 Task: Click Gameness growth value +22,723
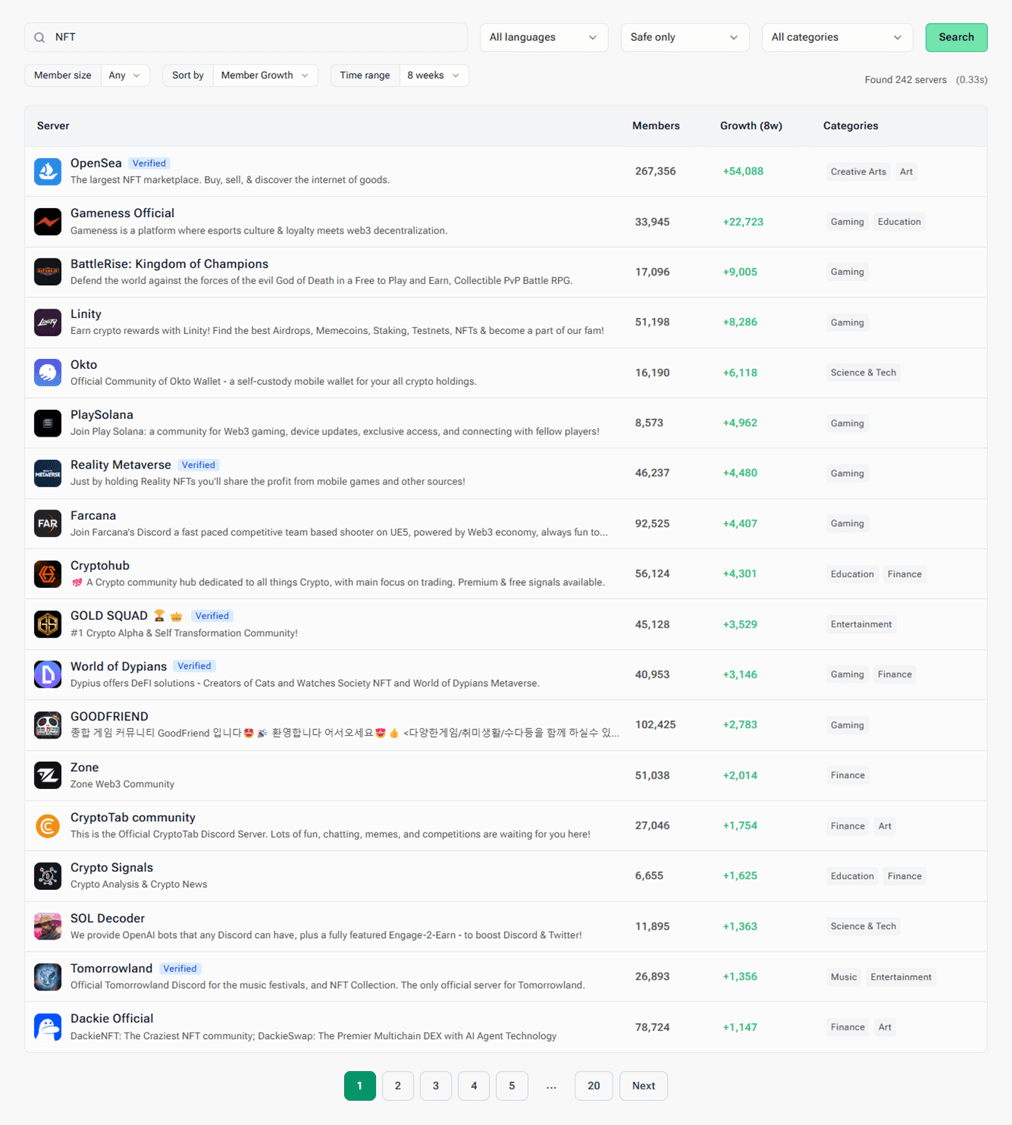(743, 222)
